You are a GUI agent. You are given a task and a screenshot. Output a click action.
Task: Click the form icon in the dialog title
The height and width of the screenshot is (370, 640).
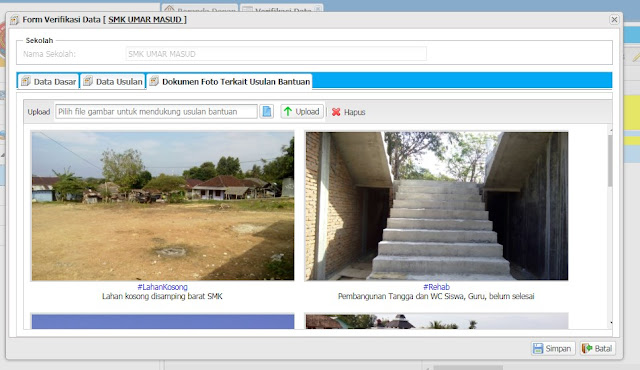14,20
